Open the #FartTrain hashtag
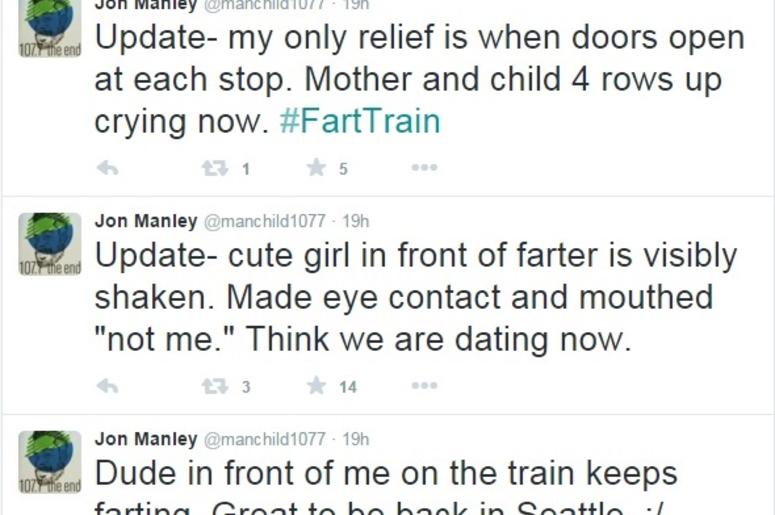 tap(360, 121)
